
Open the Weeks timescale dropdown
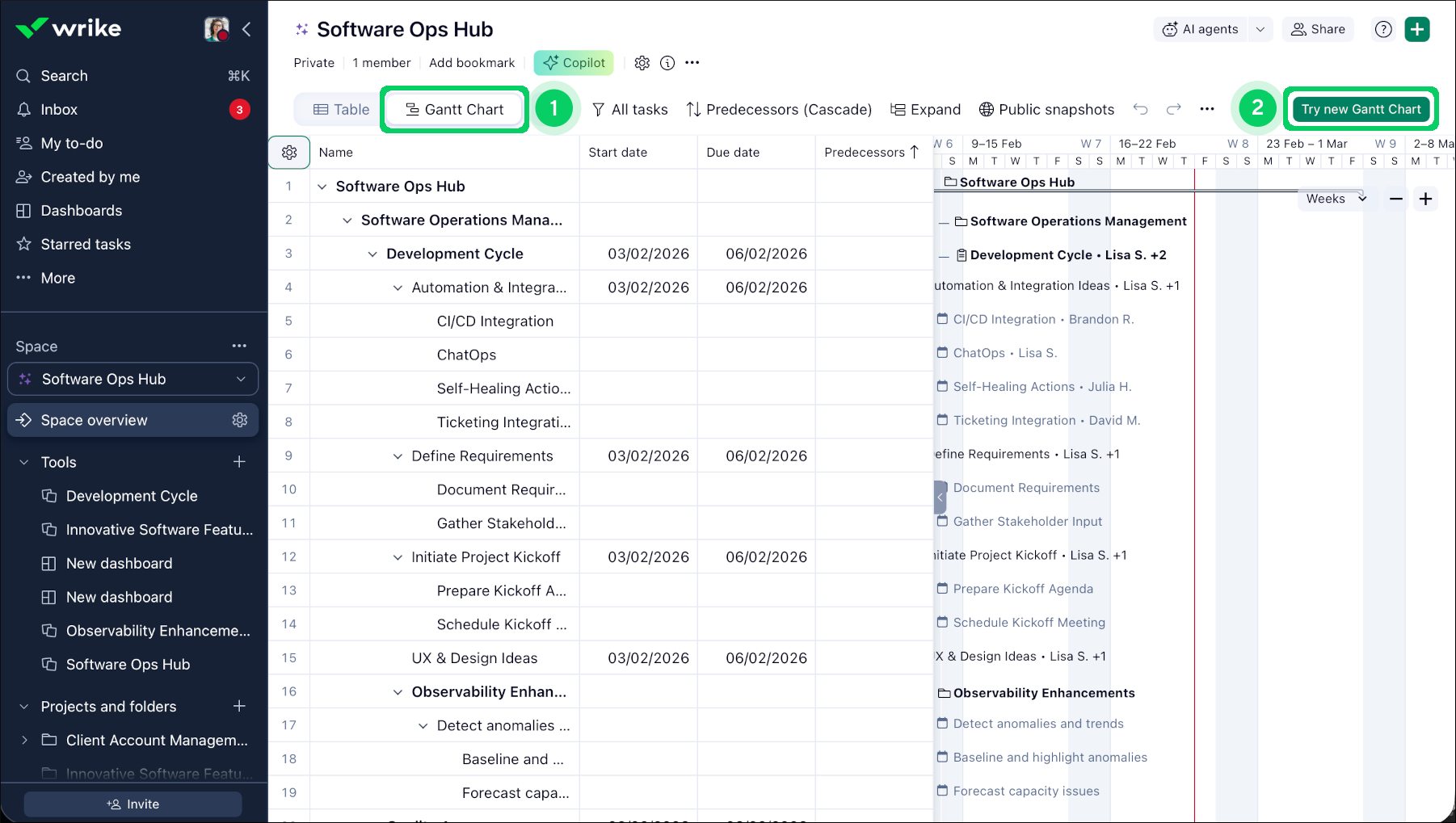click(x=1336, y=199)
